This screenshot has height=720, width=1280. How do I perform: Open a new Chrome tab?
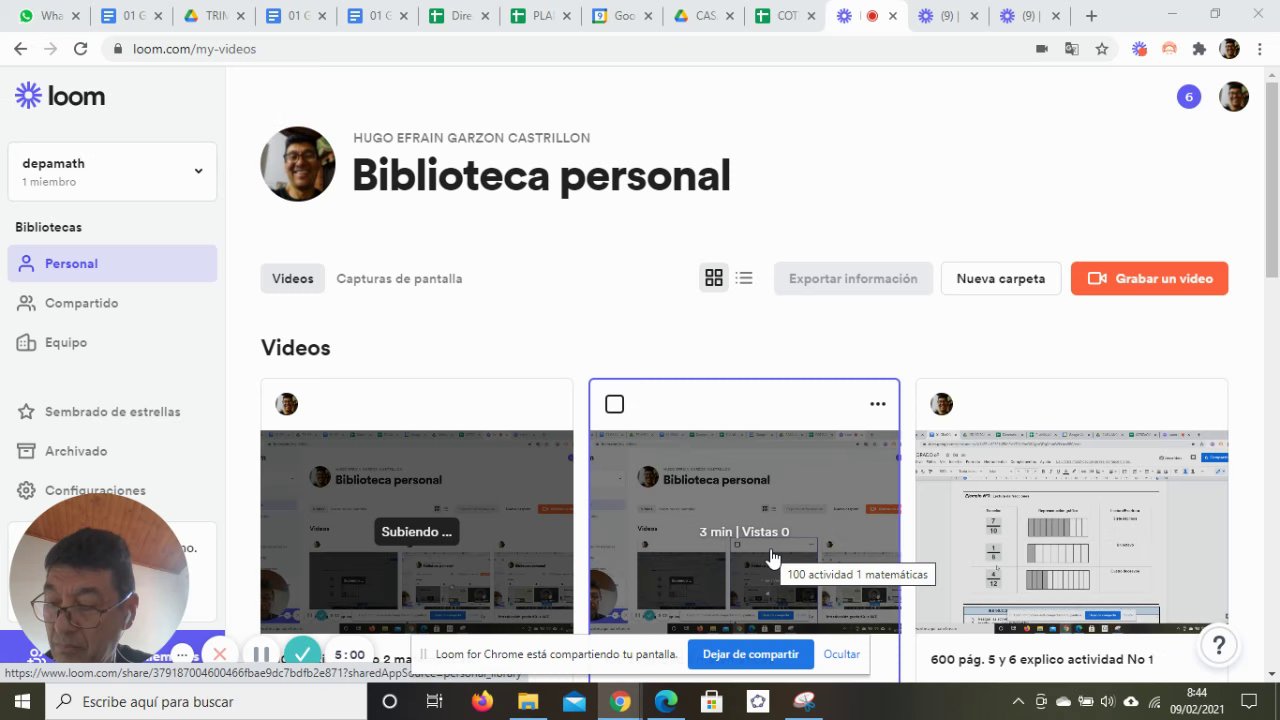pos(1091,16)
